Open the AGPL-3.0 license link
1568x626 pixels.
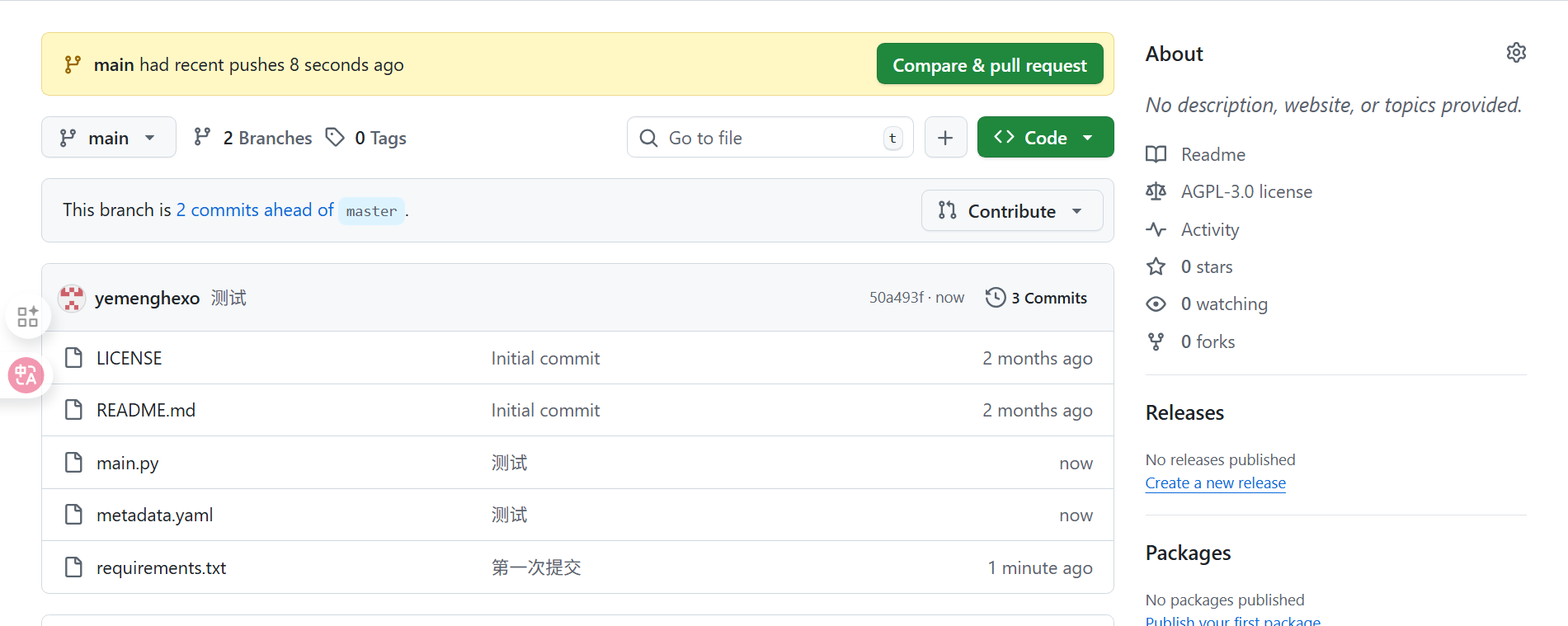coord(1245,192)
